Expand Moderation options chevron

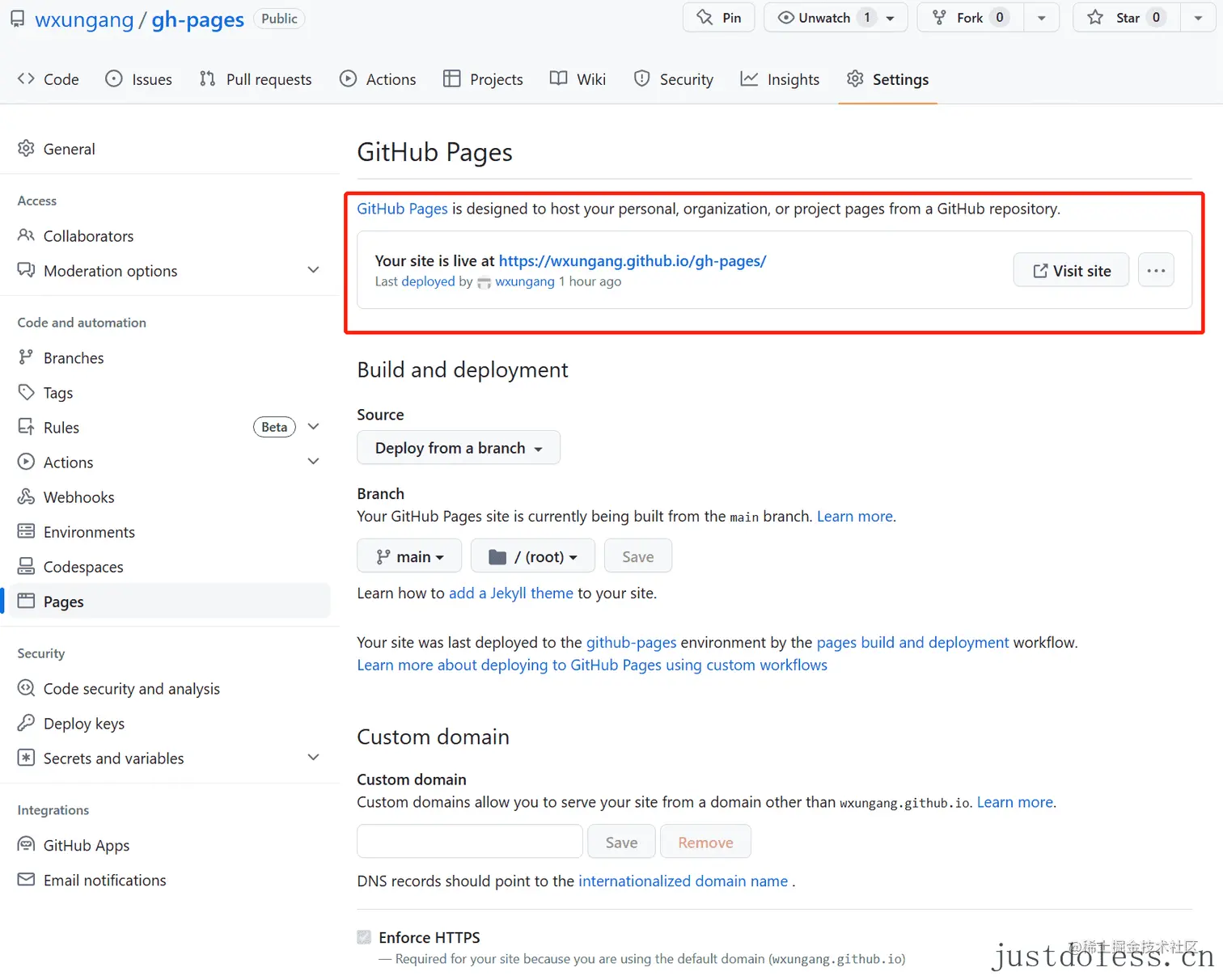(x=314, y=270)
